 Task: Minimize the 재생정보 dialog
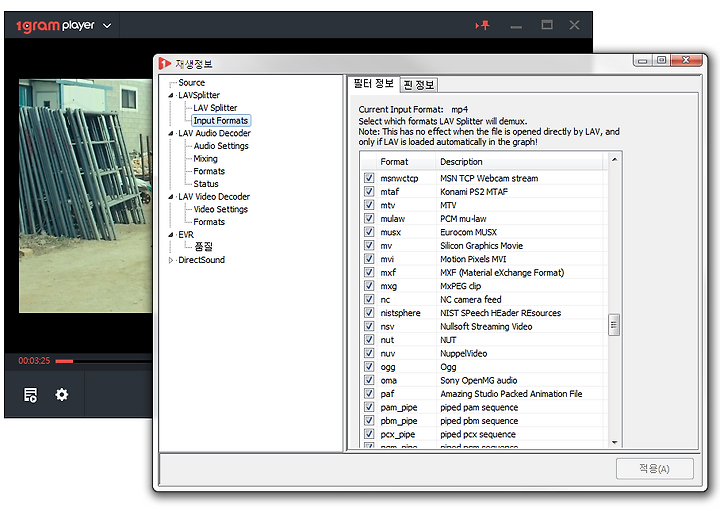point(642,61)
